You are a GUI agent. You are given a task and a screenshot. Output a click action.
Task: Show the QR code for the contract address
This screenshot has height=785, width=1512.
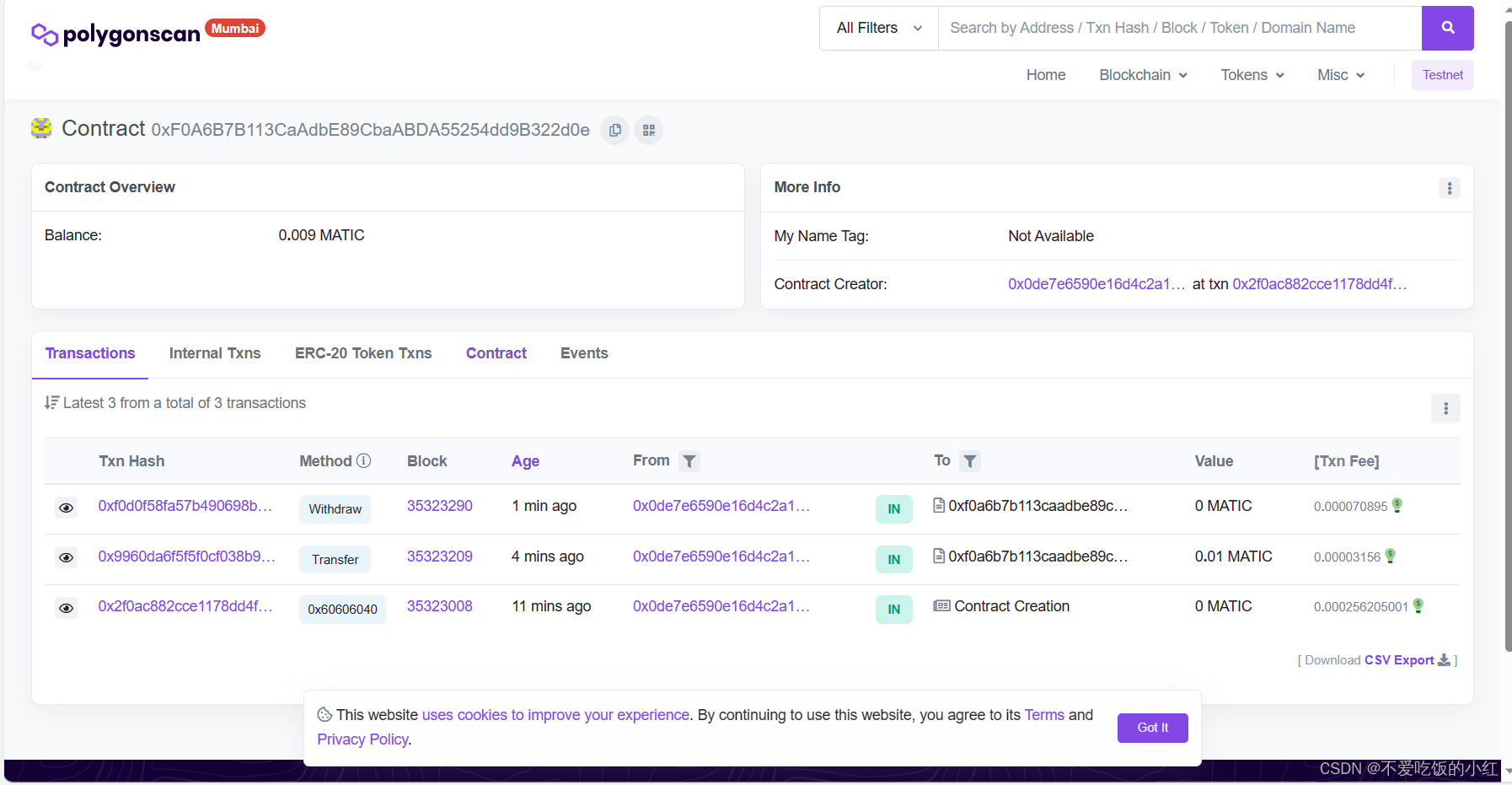pyautogui.click(x=648, y=130)
